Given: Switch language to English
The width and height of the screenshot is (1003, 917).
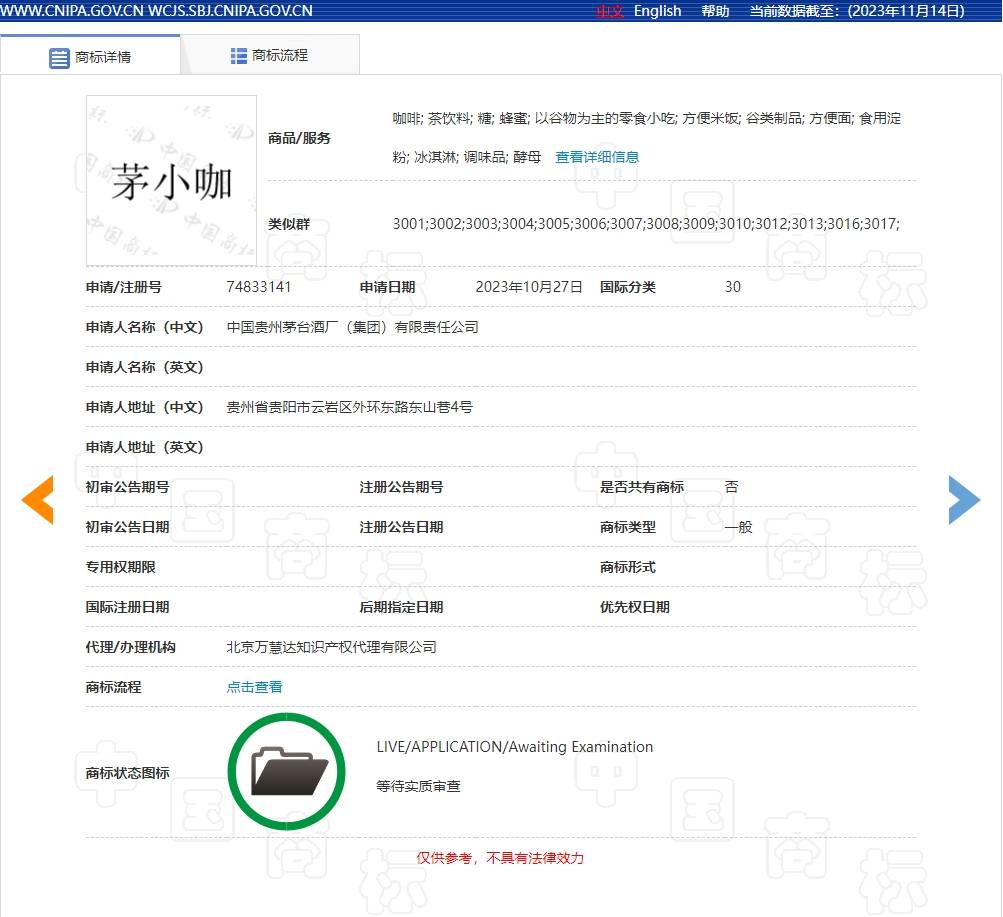Looking at the screenshot, I should coord(657,11).
